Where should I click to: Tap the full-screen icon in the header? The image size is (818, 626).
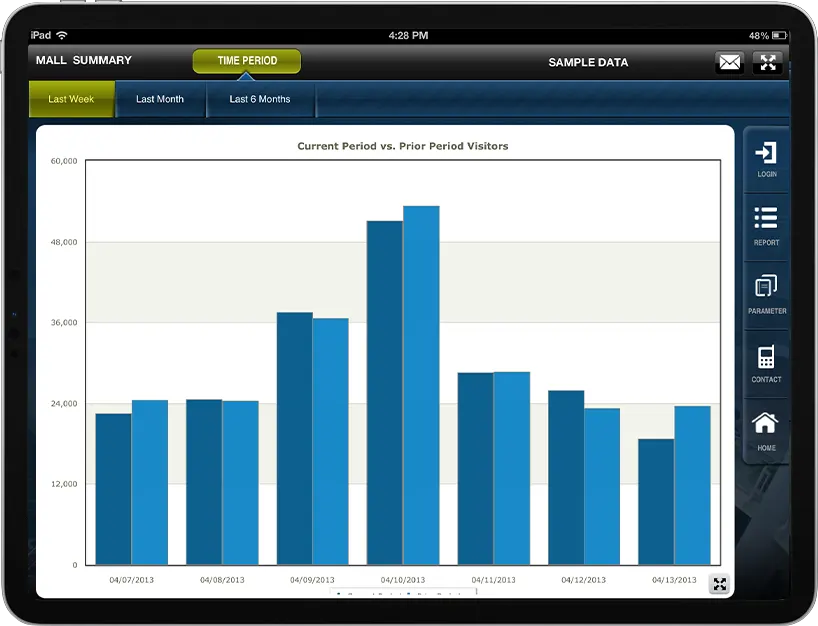767,63
